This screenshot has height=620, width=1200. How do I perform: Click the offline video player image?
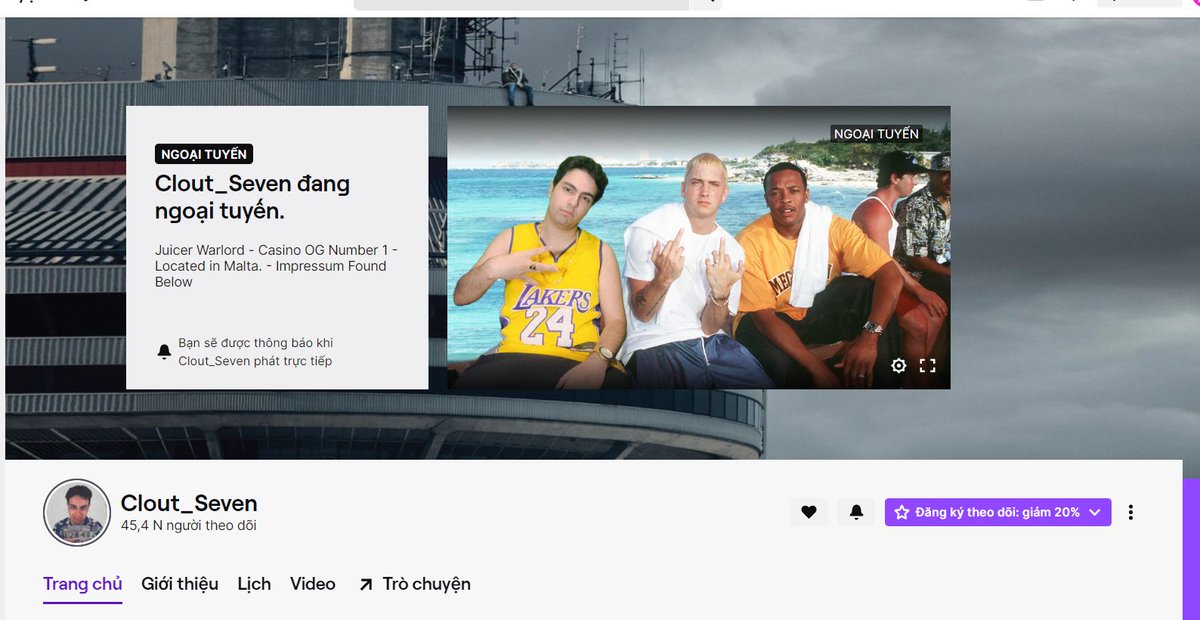(x=698, y=248)
